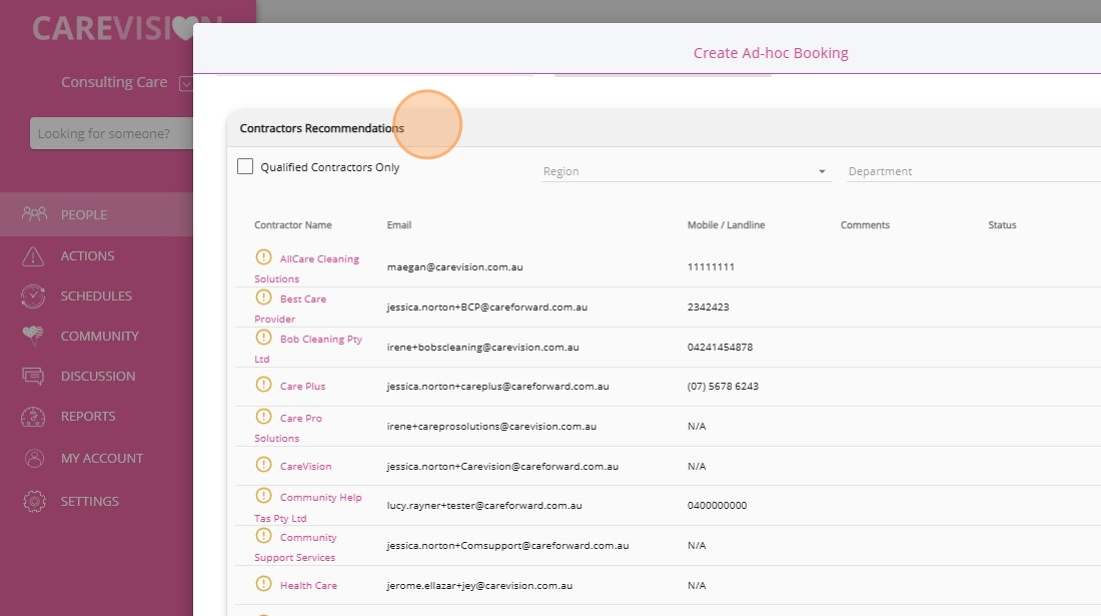Open the Health Care contractor link

click(x=308, y=585)
